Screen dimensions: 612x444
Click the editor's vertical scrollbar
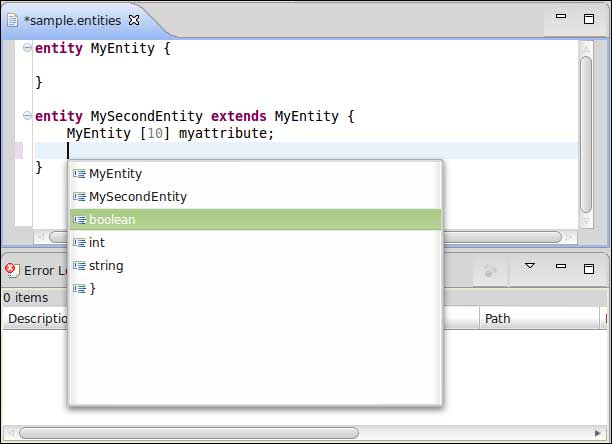coord(586,130)
